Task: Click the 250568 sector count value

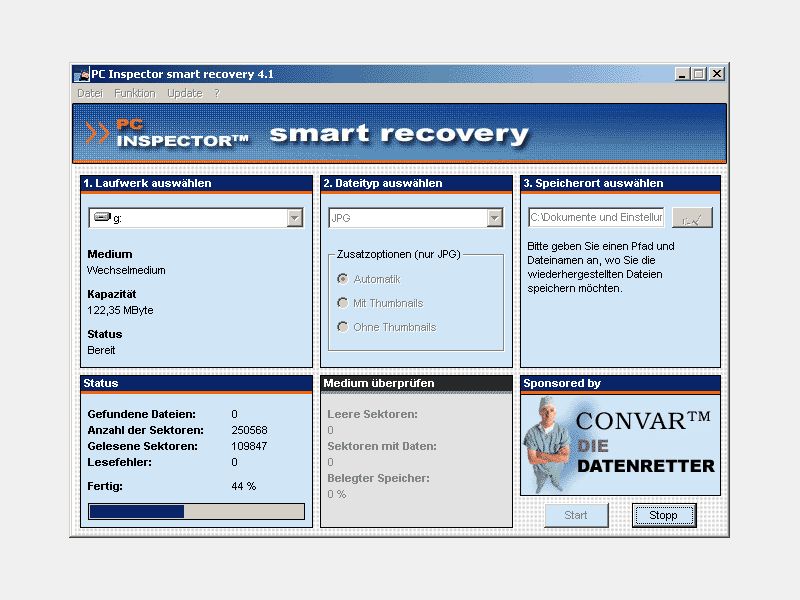Action: tap(249, 430)
